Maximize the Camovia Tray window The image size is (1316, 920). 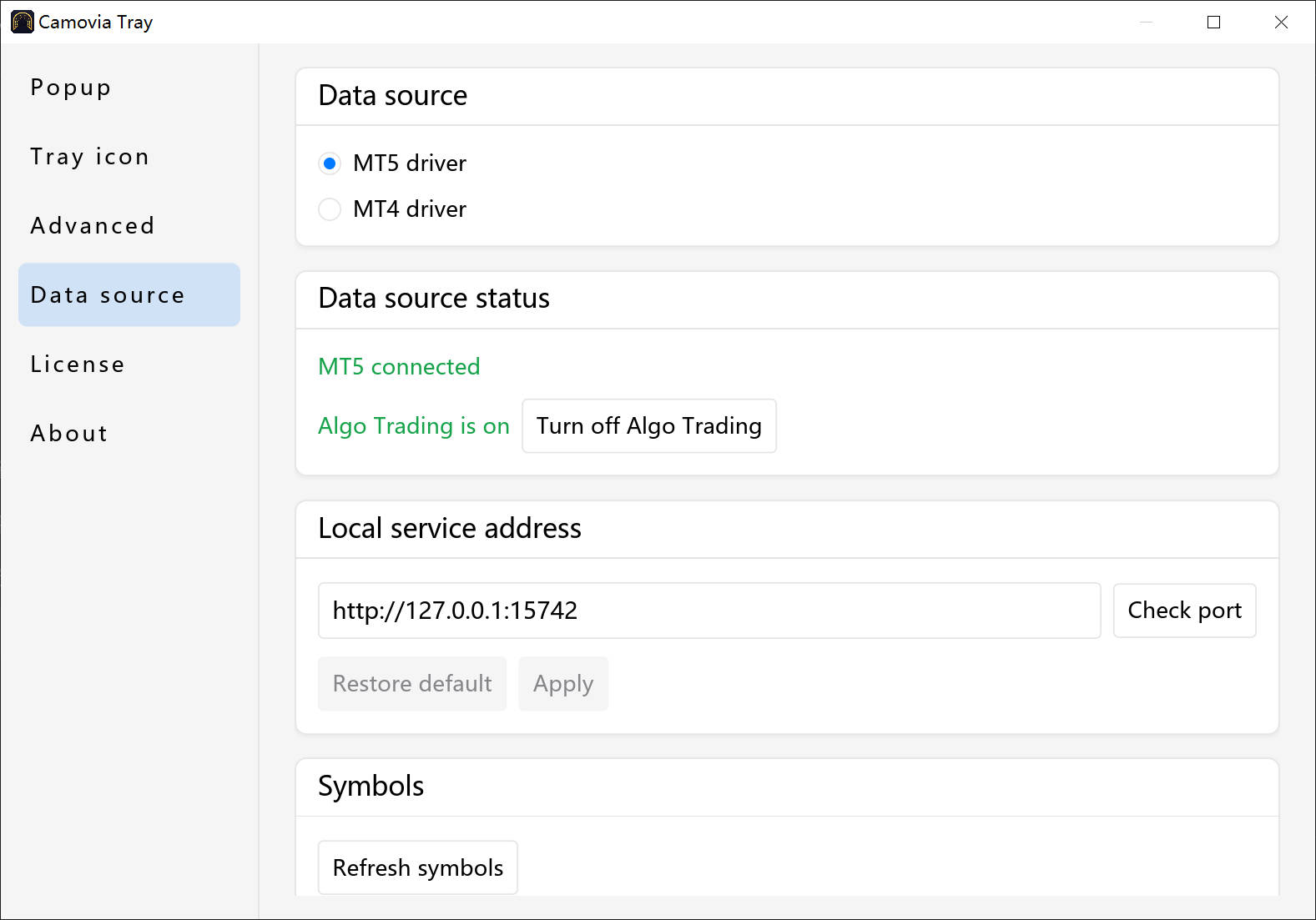click(1214, 23)
